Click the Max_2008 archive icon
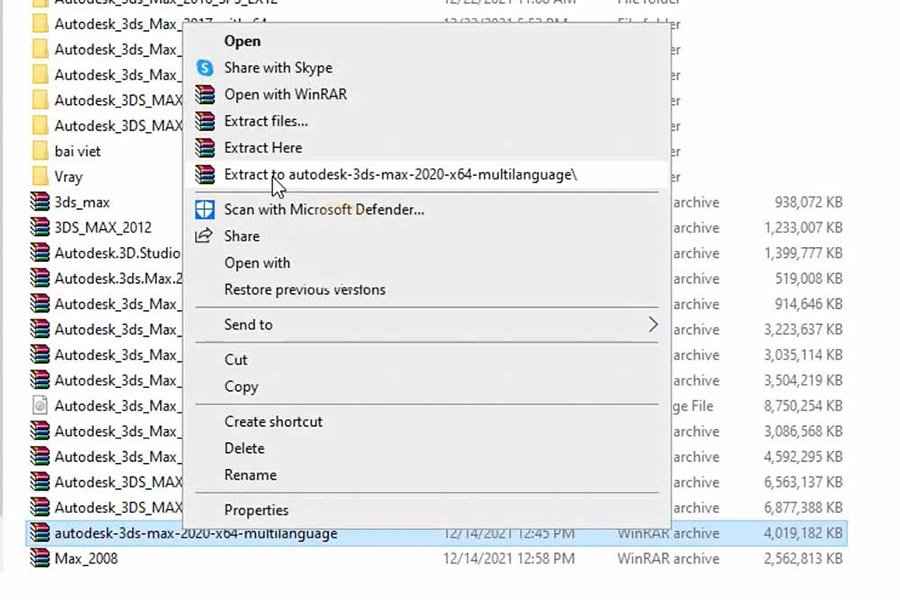This screenshot has width=900, height=600. coord(40,558)
